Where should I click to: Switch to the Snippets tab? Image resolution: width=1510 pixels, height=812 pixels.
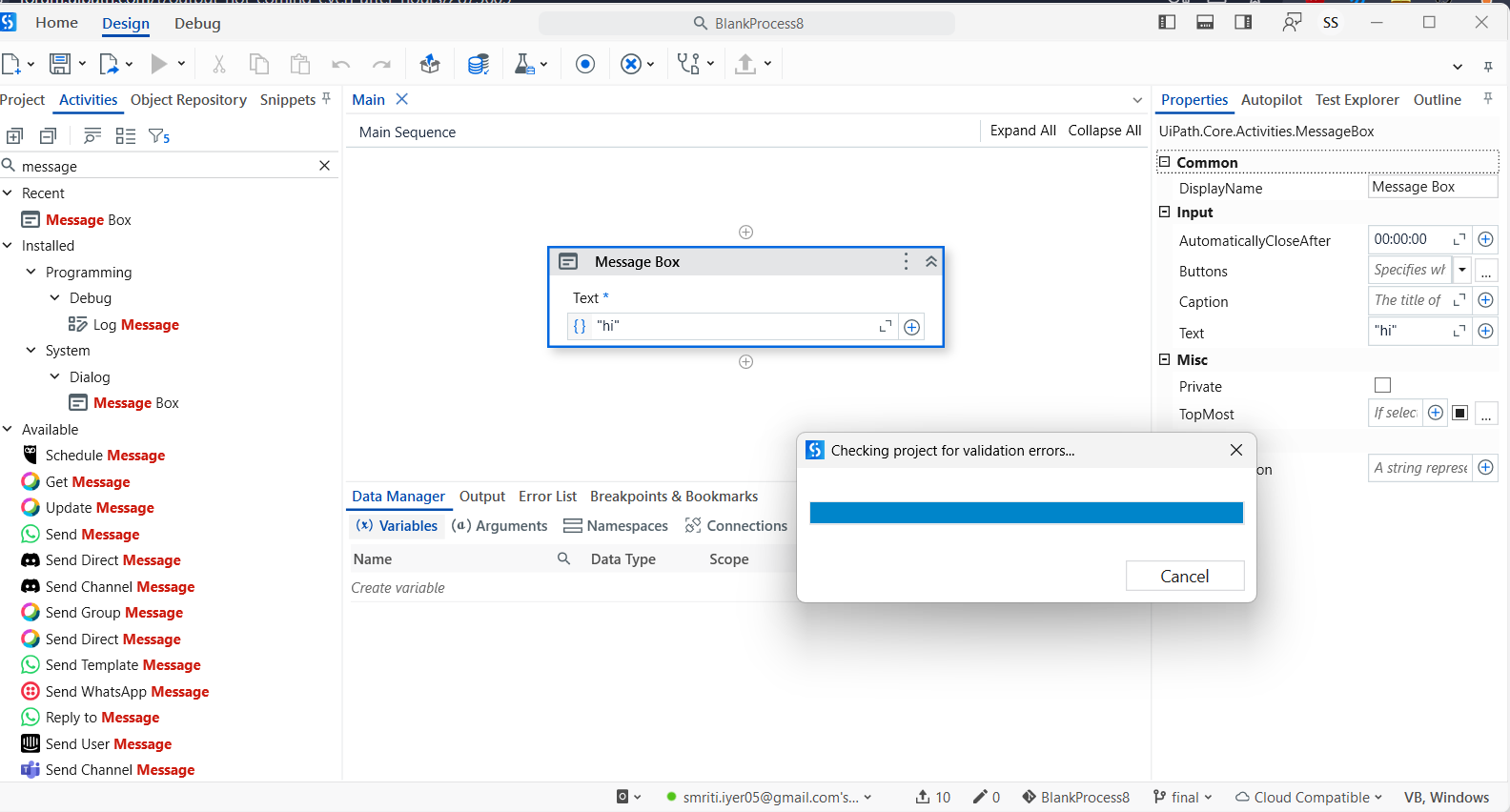(x=288, y=99)
